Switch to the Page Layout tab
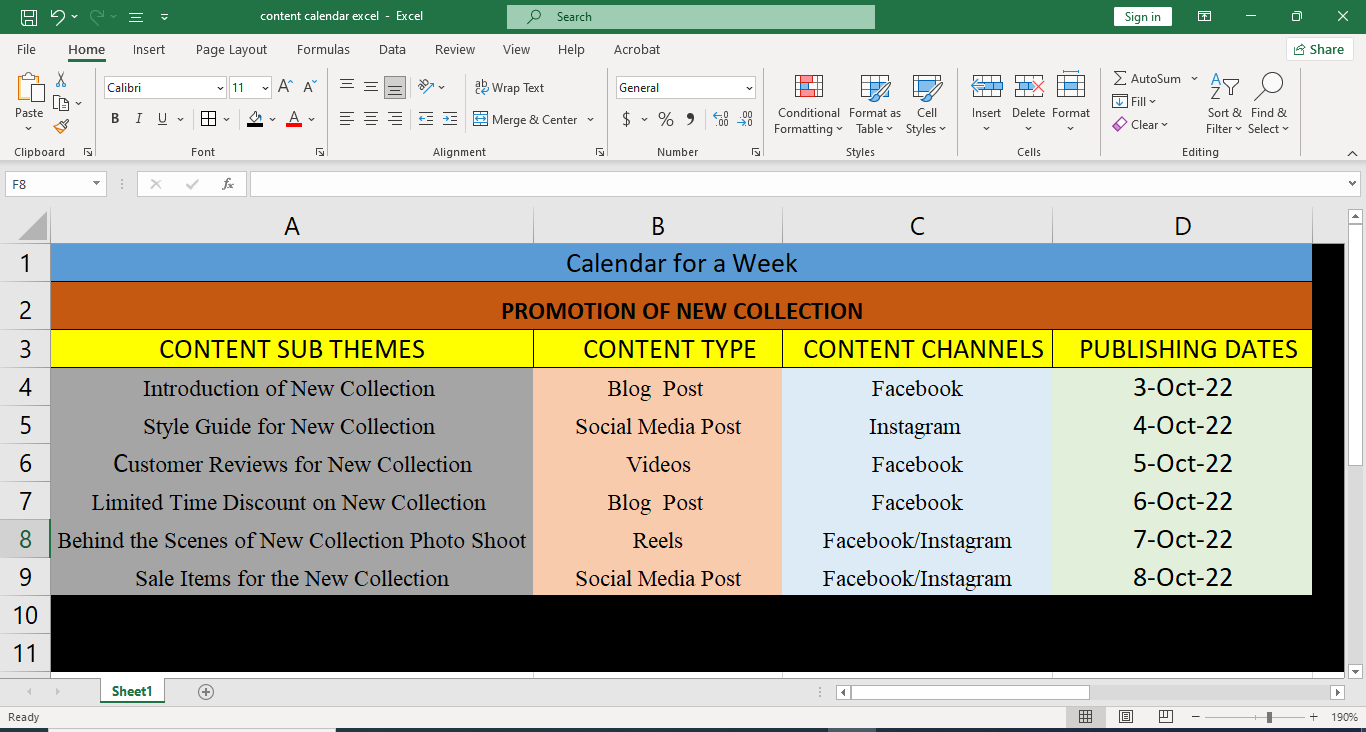Screen dimensions: 1366x732 (232, 49)
